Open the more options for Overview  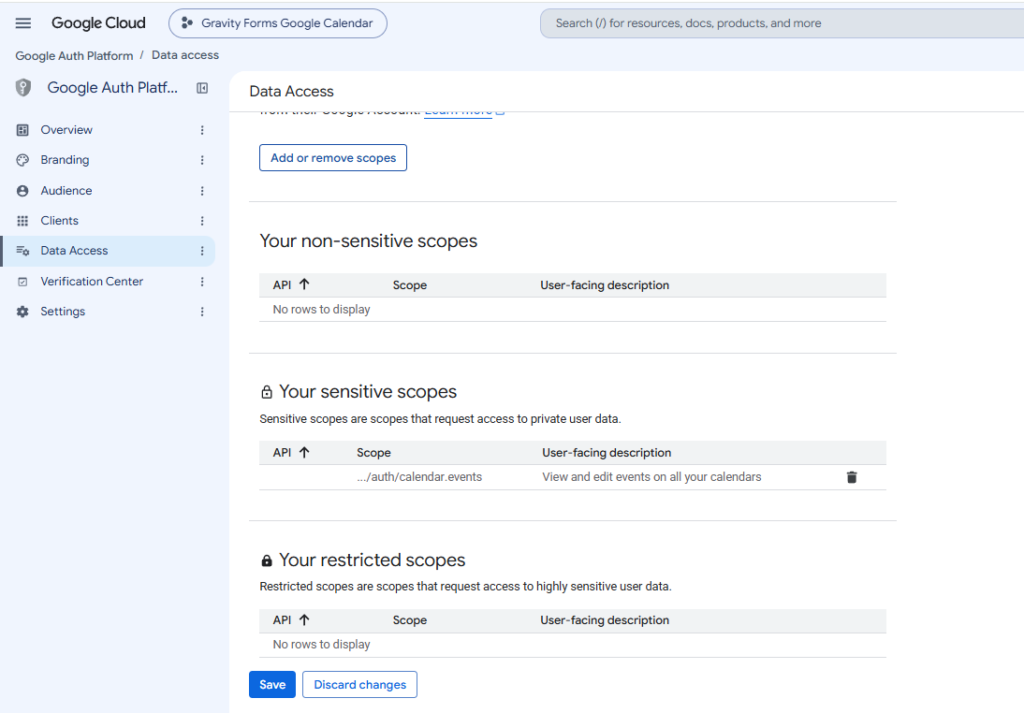(202, 130)
